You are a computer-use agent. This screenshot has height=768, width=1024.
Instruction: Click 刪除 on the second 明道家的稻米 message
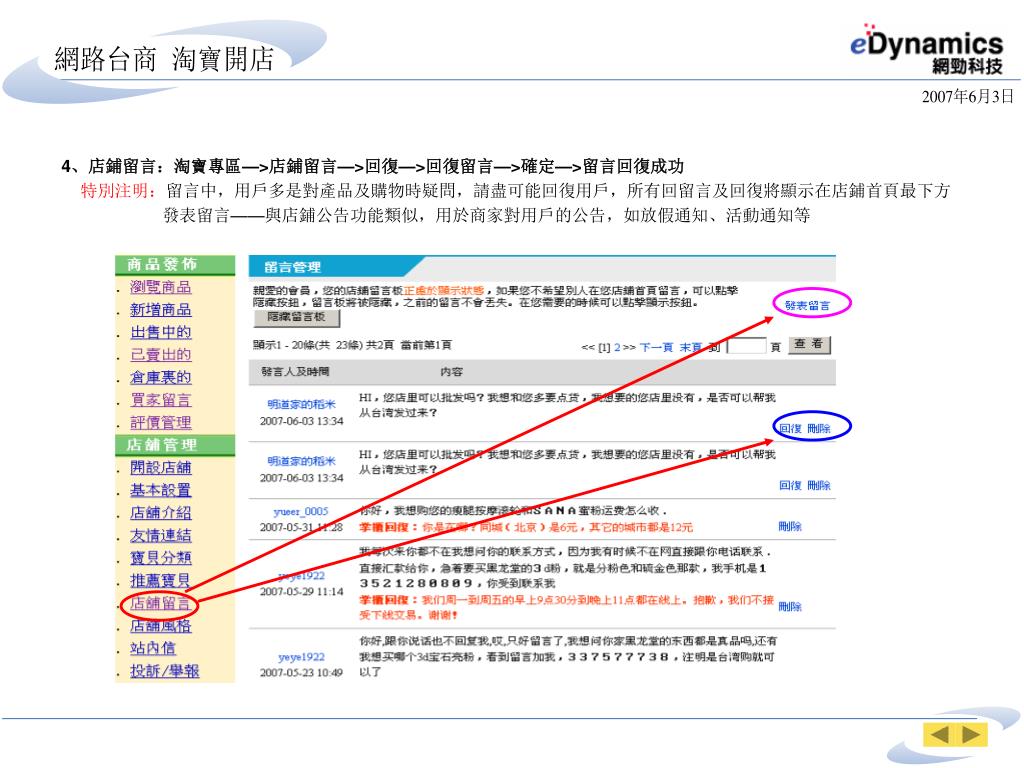pos(819,485)
